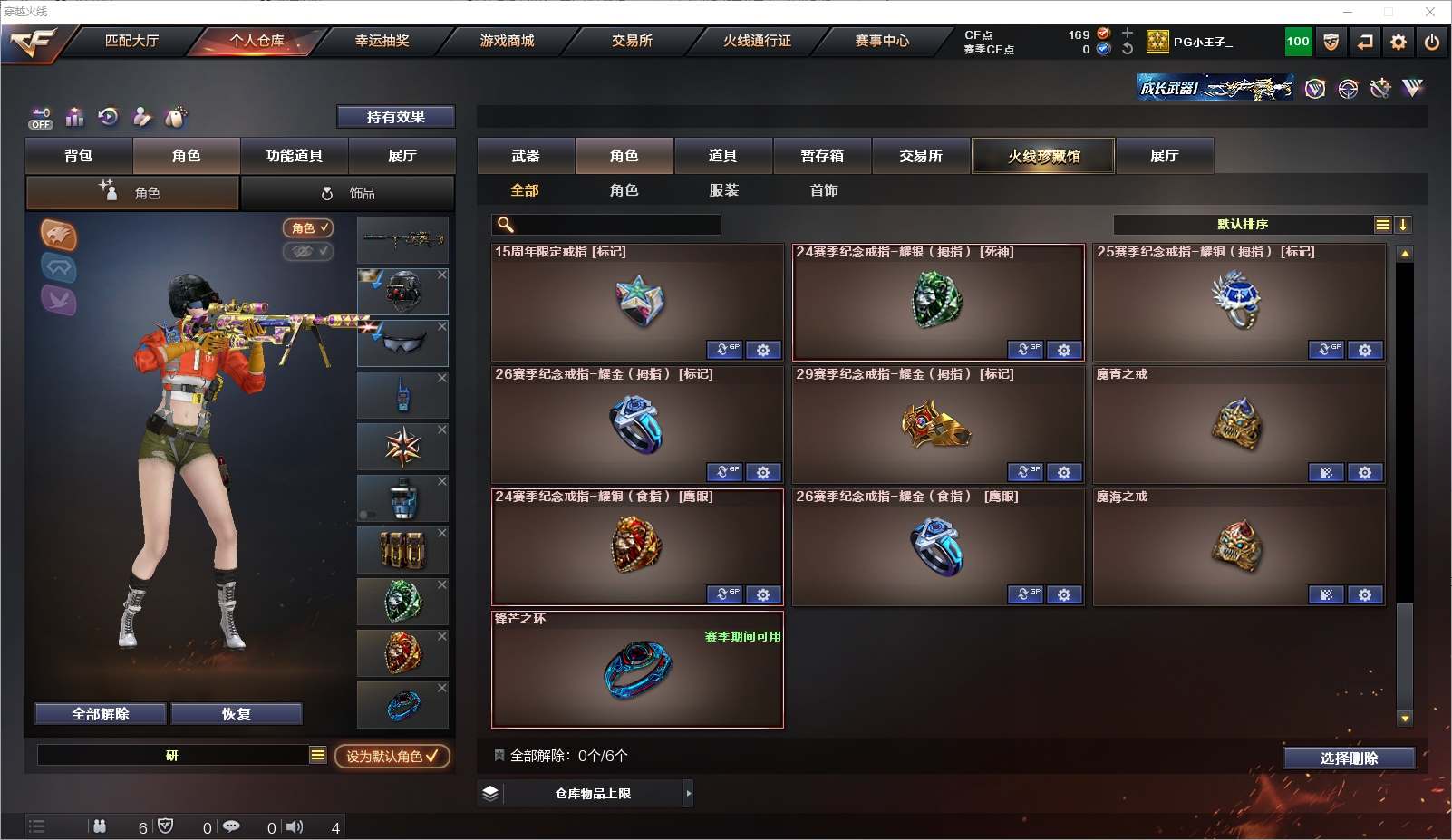Viewport: 1452px width, 840px height.
Task: Click the 选择删除 button
Action: 1349,758
